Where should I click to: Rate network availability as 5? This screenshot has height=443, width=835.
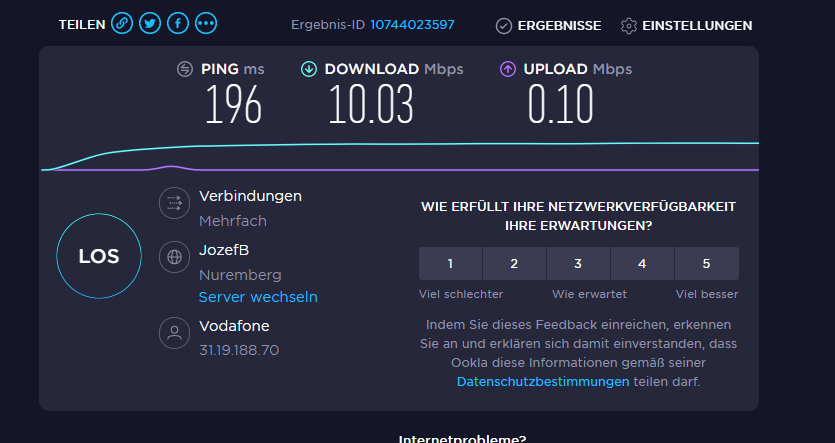click(707, 264)
